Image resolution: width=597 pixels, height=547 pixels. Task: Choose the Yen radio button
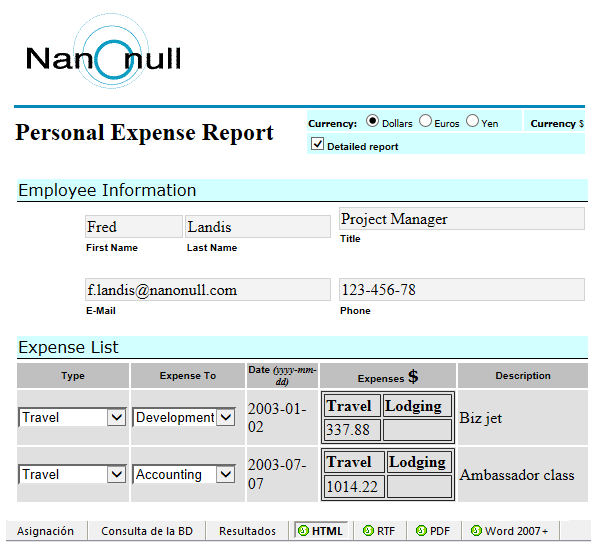(x=472, y=121)
